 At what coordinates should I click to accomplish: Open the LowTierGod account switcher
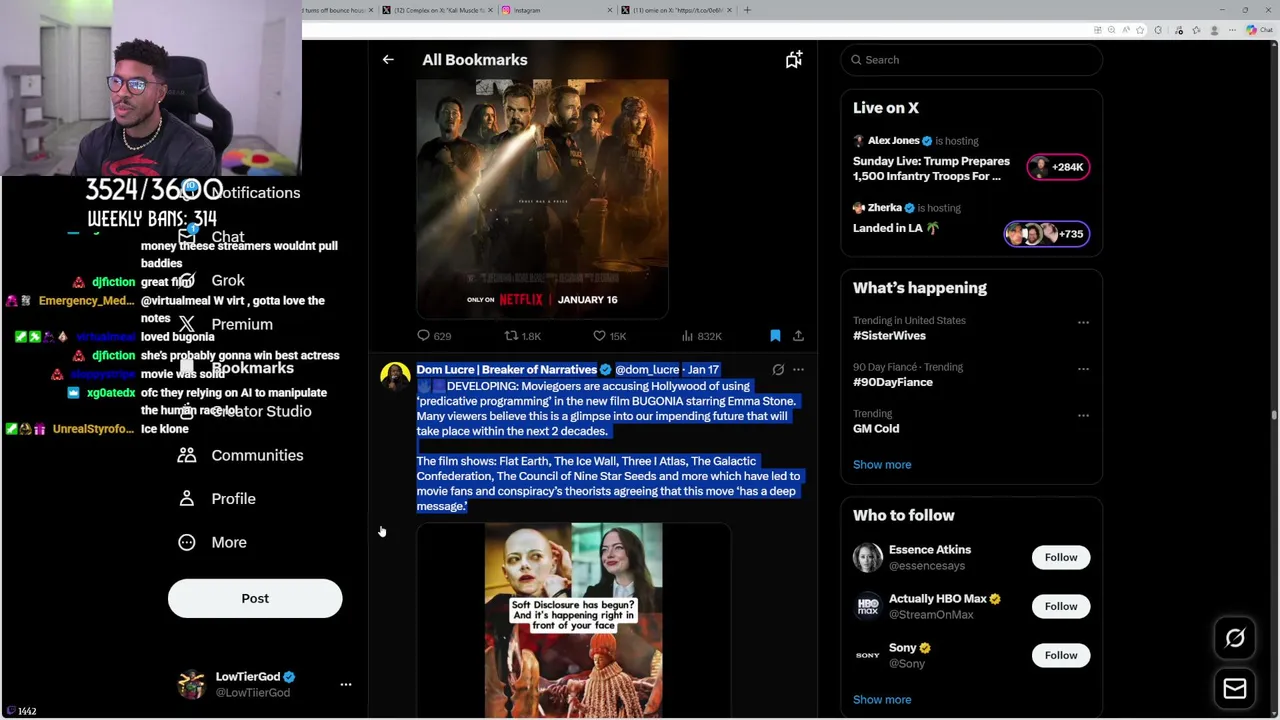pyautogui.click(x=264, y=684)
